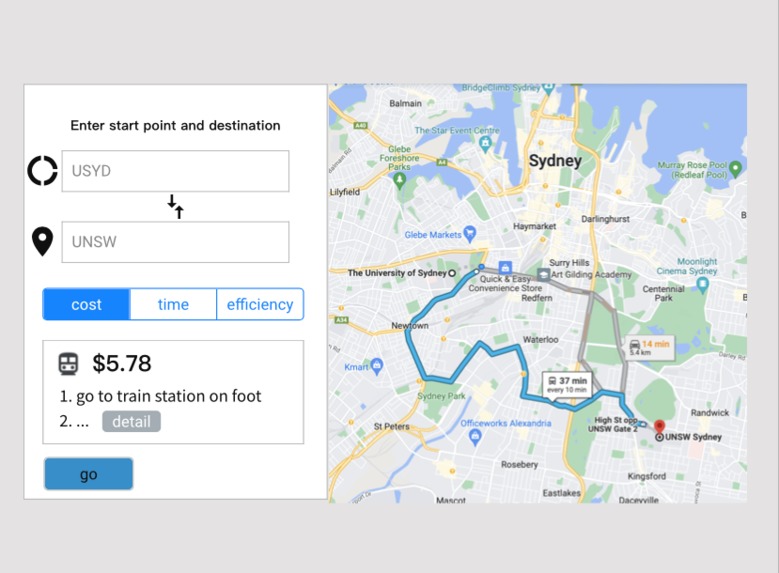Click the Moonlight Cinema Sydney pin
This screenshot has width=779, height=573.
702,285
